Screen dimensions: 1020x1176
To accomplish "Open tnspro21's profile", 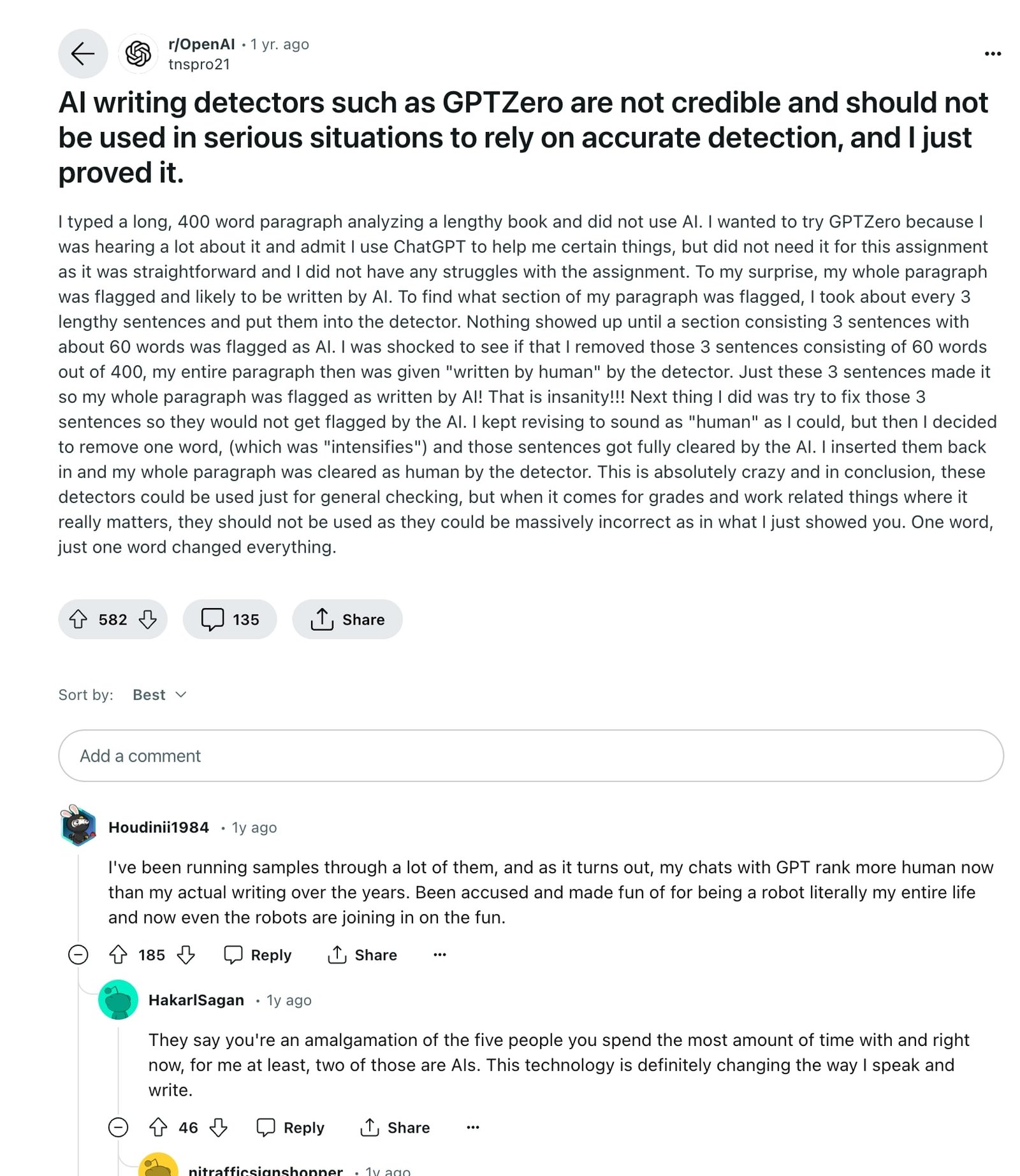I will pyautogui.click(x=199, y=64).
